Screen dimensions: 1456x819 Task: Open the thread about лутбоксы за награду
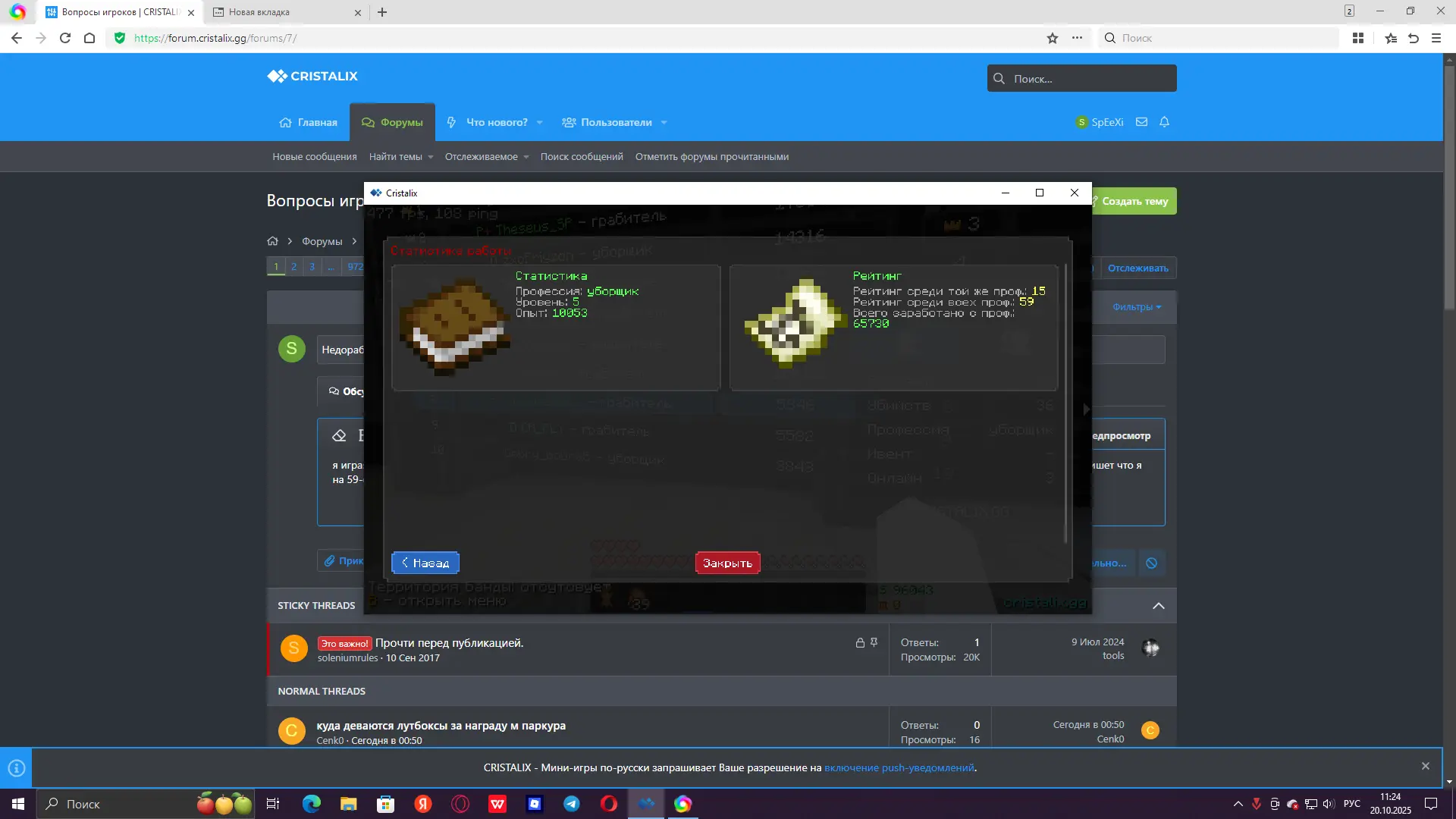coord(441,726)
